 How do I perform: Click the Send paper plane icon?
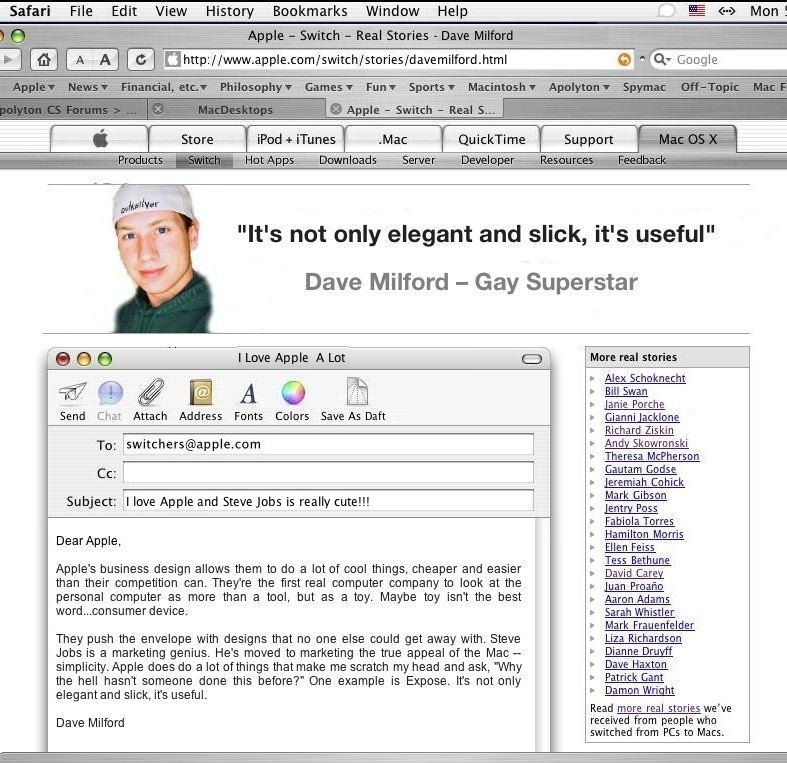point(72,392)
